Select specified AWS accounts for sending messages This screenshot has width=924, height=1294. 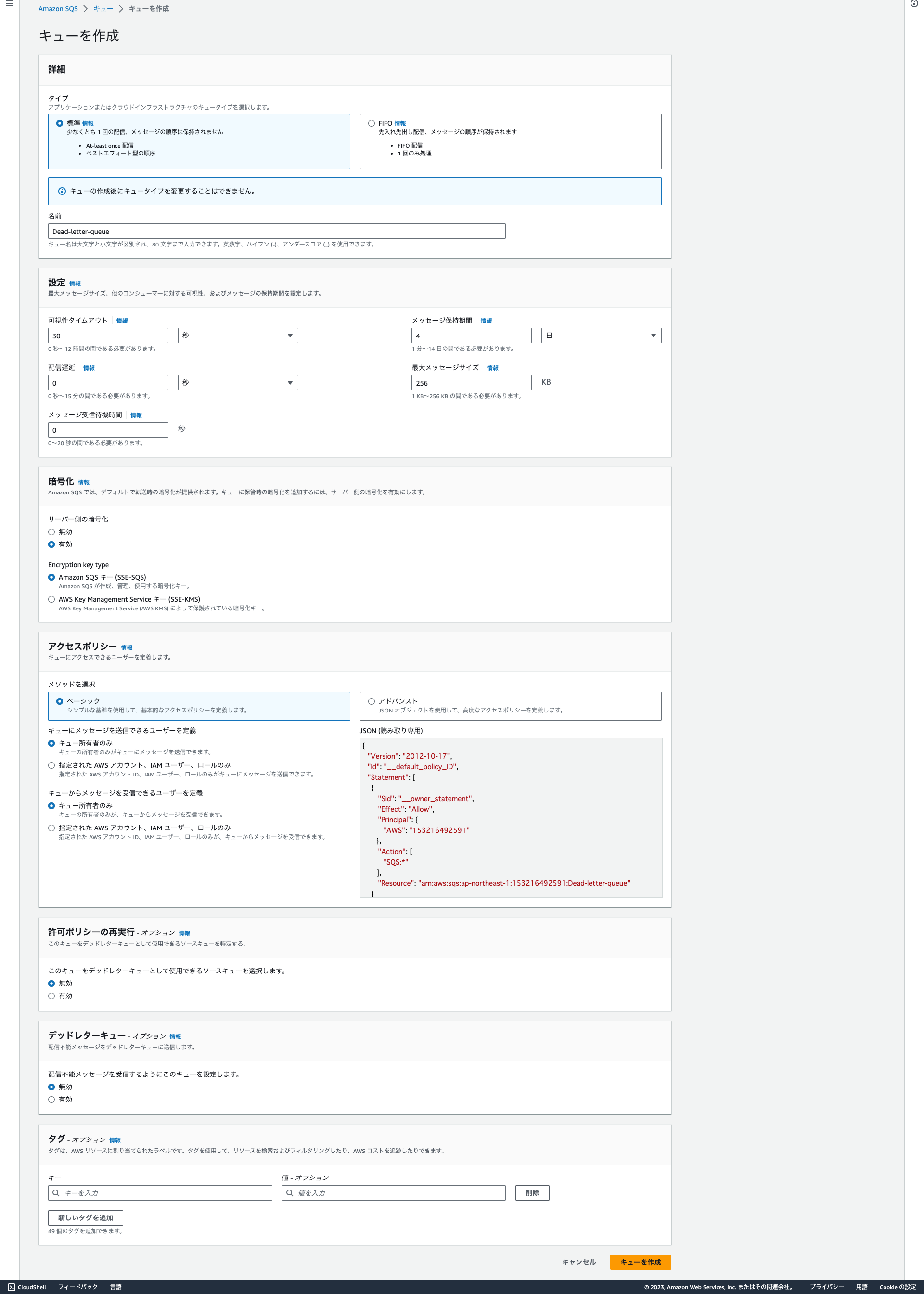pos(52,765)
